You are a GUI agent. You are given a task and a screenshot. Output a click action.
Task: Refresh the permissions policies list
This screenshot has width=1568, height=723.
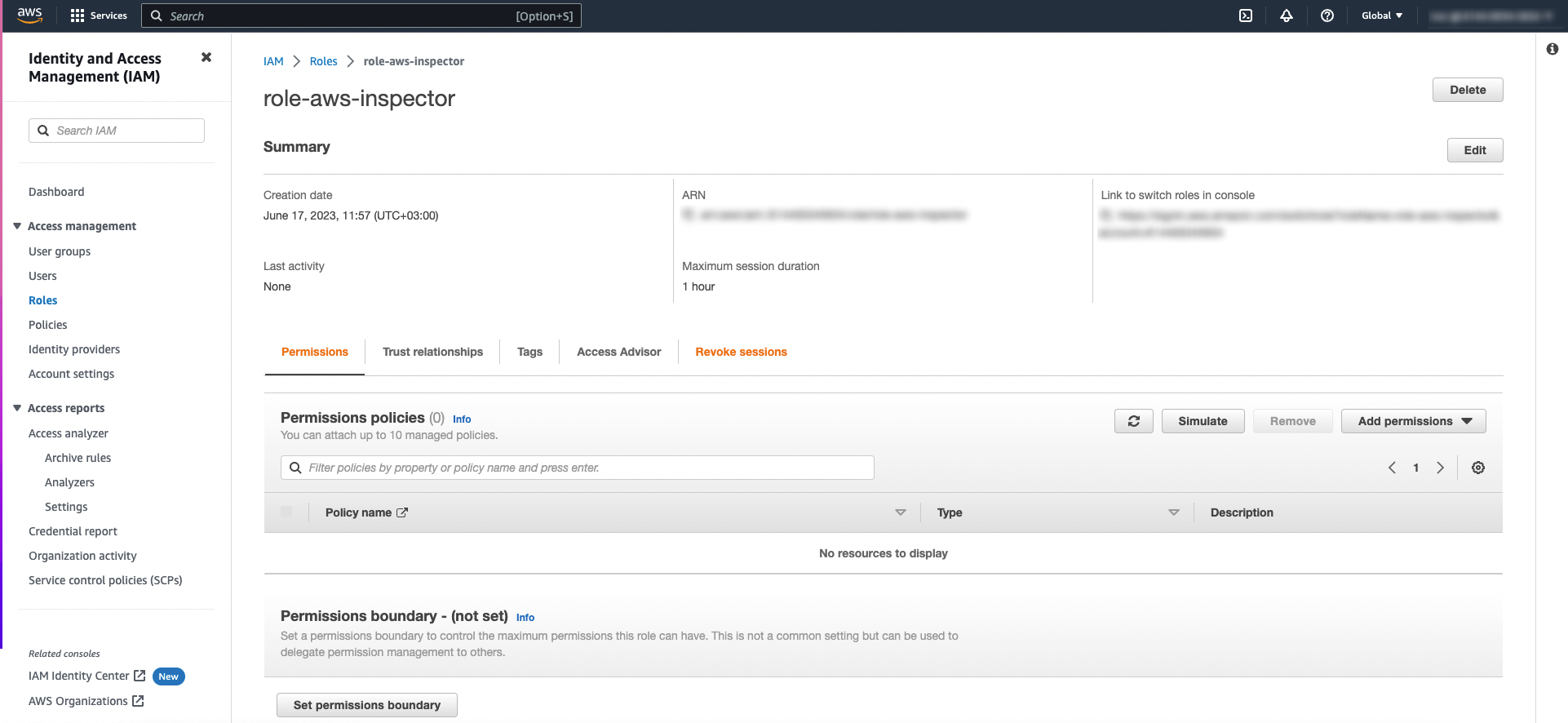(x=1134, y=421)
